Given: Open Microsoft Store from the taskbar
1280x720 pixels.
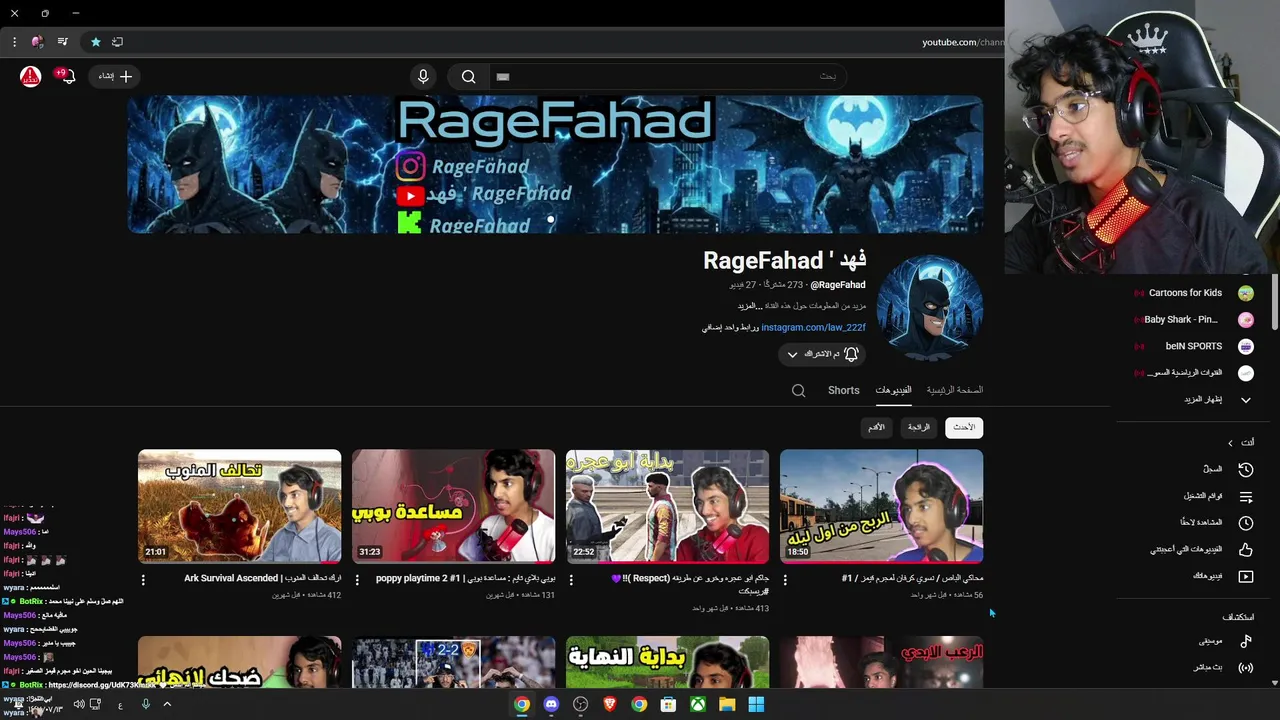Looking at the screenshot, I should [x=668, y=704].
